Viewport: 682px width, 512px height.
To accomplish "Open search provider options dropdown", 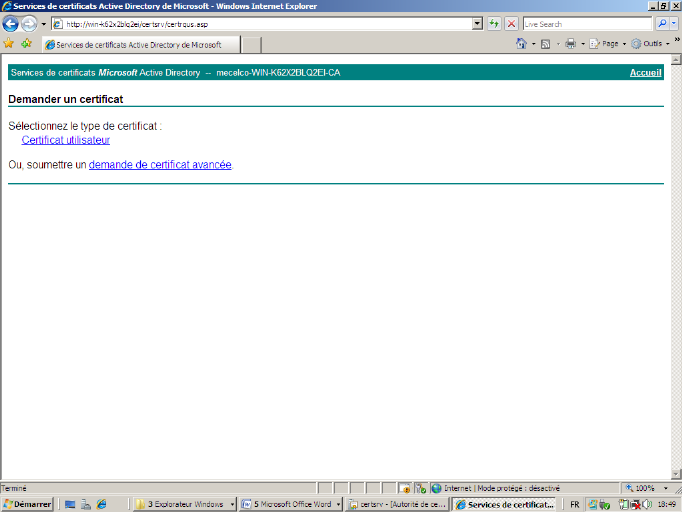I will coord(674,23).
